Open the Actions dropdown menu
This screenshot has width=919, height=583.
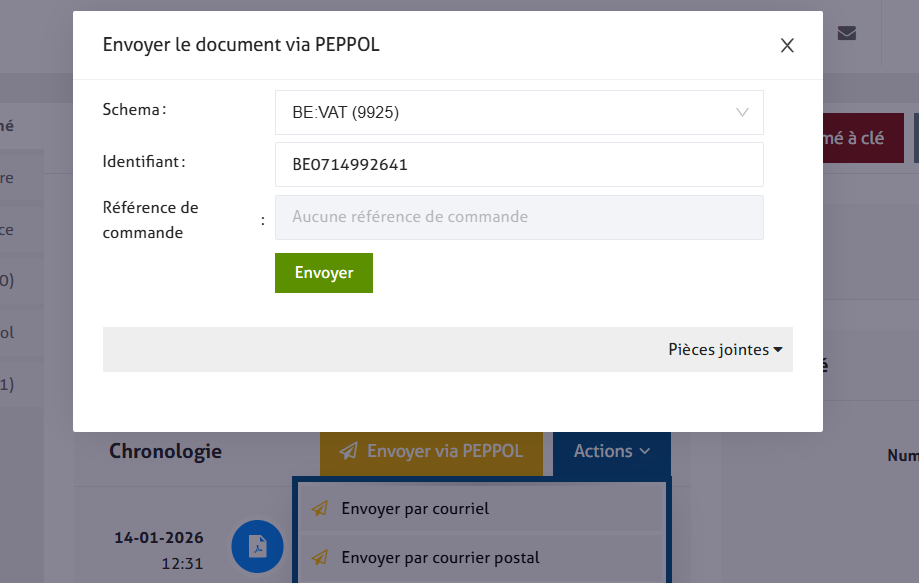611,451
